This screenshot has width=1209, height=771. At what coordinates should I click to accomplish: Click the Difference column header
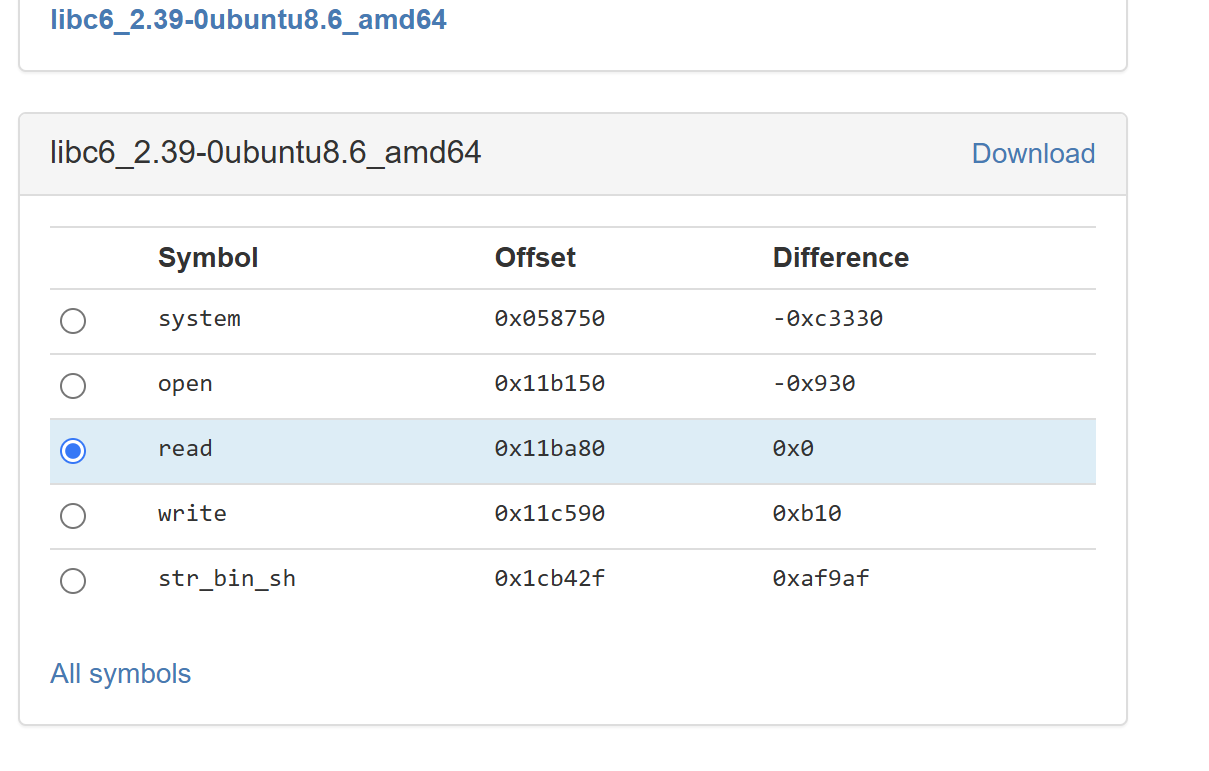[x=840, y=258]
